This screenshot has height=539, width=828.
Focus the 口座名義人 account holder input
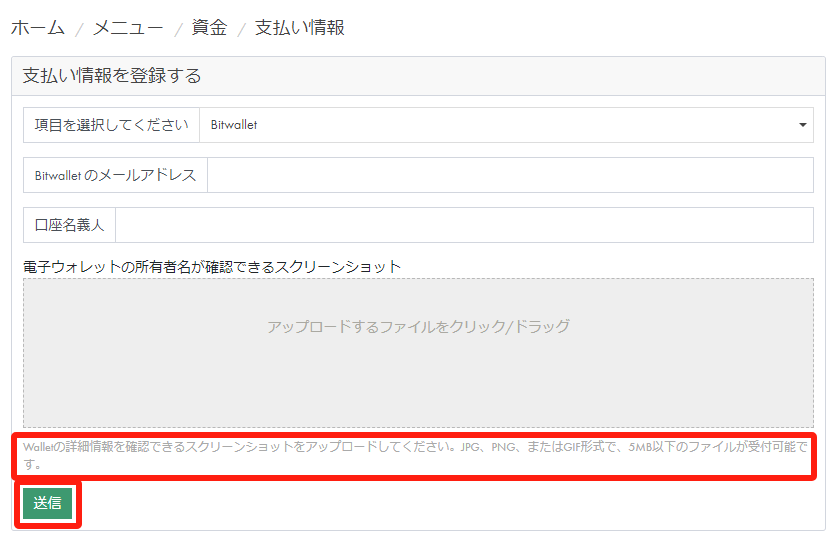(x=464, y=225)
